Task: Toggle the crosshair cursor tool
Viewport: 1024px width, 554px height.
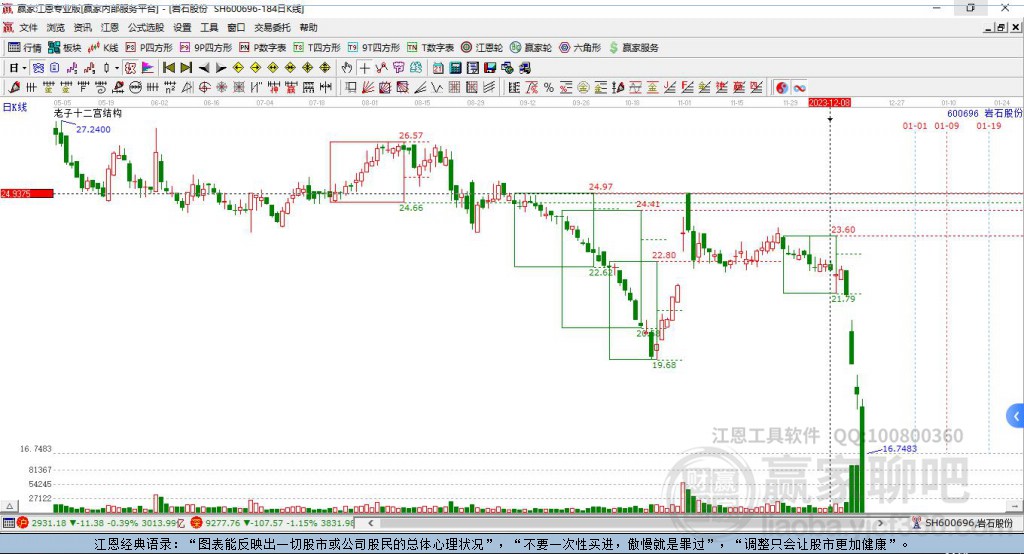Action: 364,68
